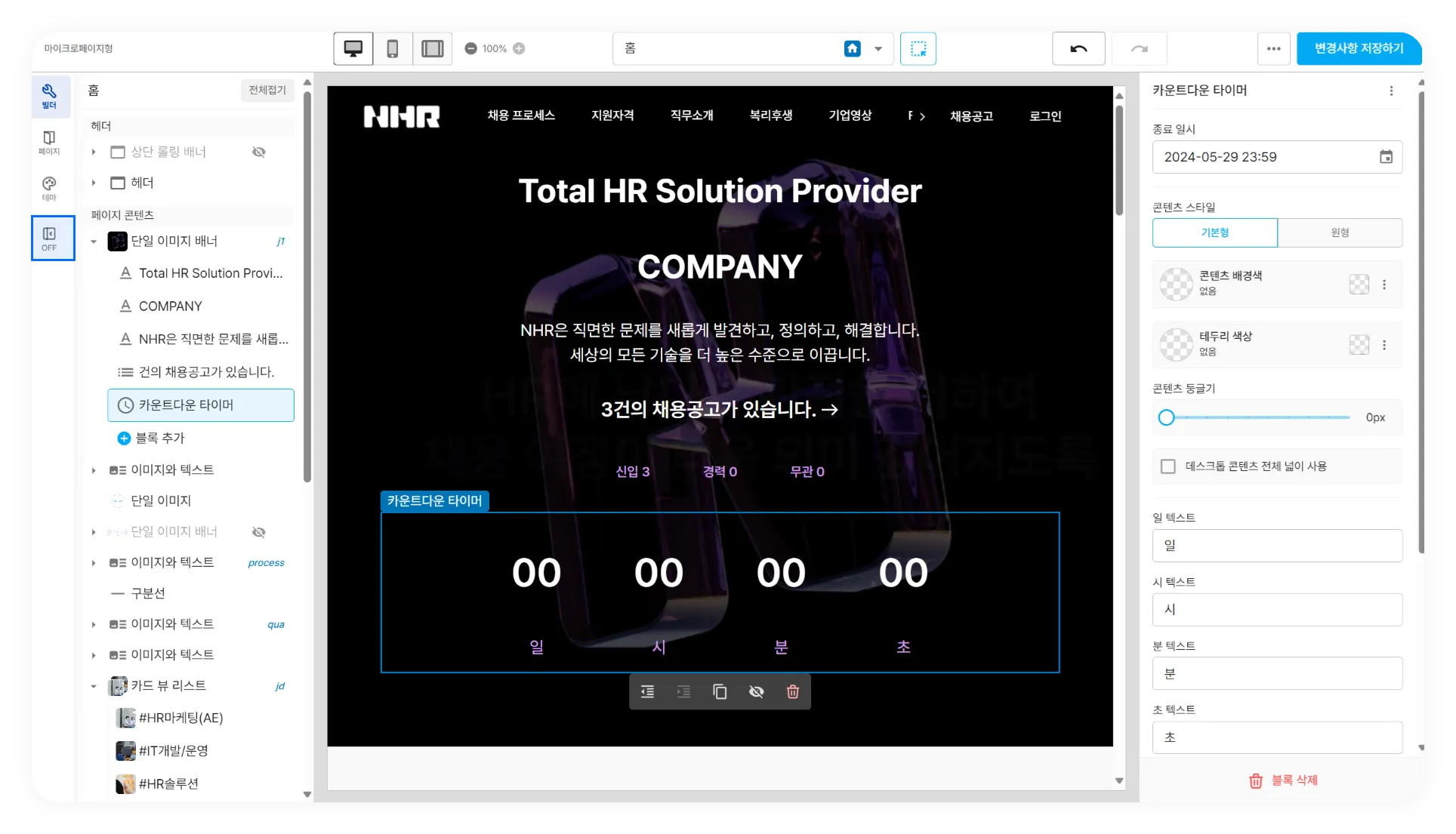This screenshot has height=834, width=1456.
Task: Select desktop preview monitor icon
Action: tap(353, 49)
